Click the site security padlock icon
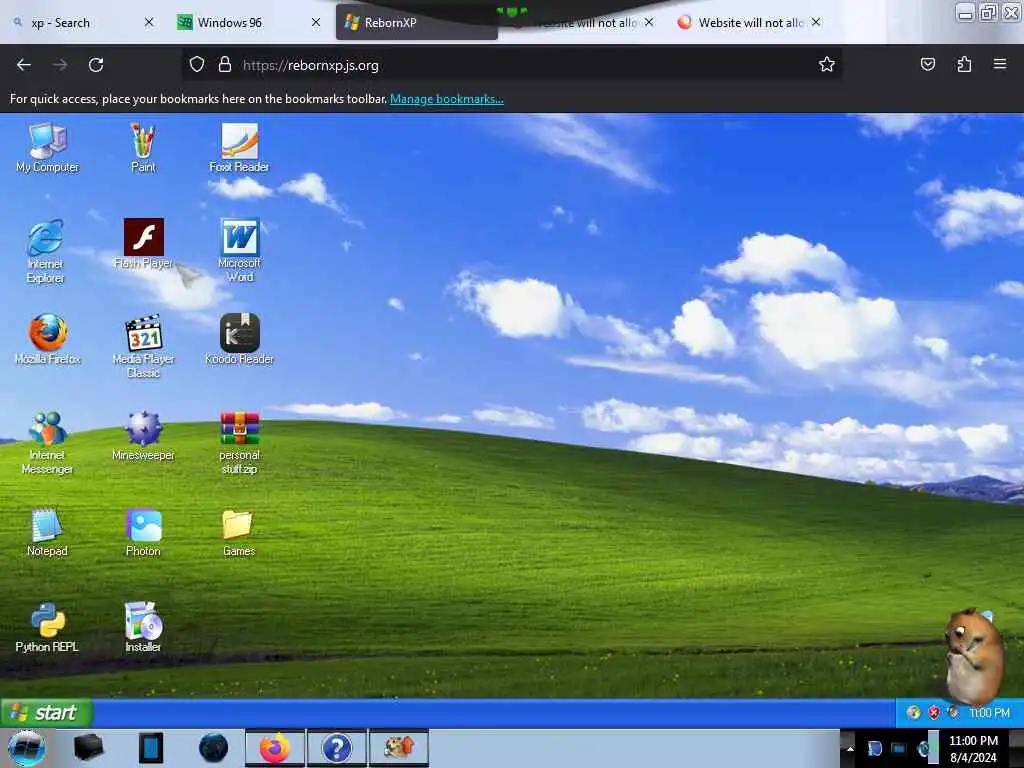Image resolution: width=1024 pixels, height=768 pixels. pyautogui.click(x=225, y=65)
